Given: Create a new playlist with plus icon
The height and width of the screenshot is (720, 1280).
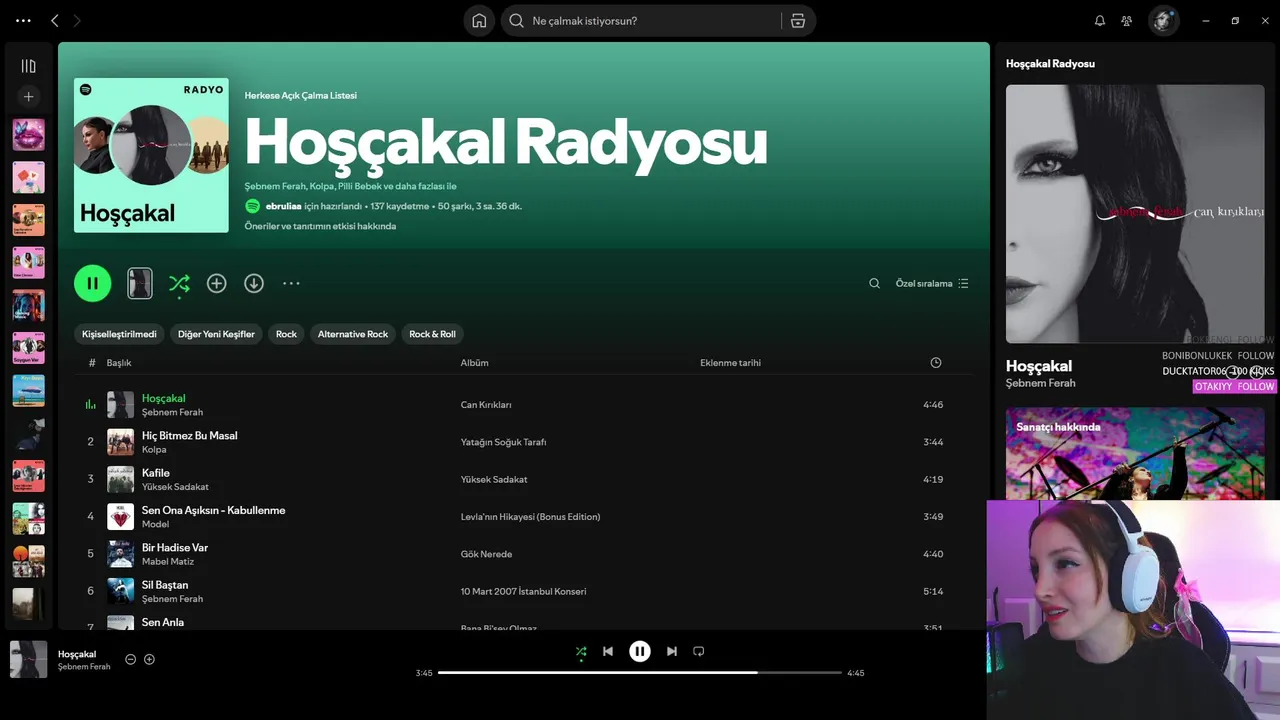Looking at the screenshot, I should (29, 97).
